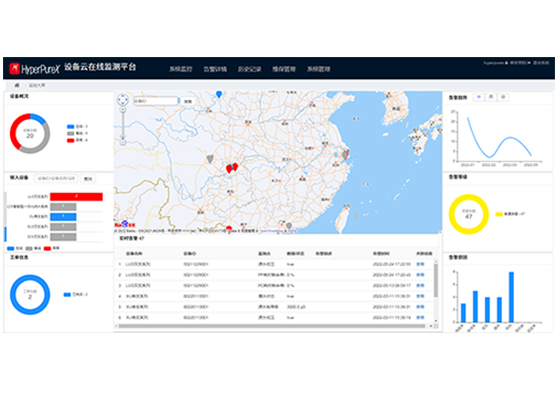Open the 系统管理 navigation menu

tap(319, 69)
